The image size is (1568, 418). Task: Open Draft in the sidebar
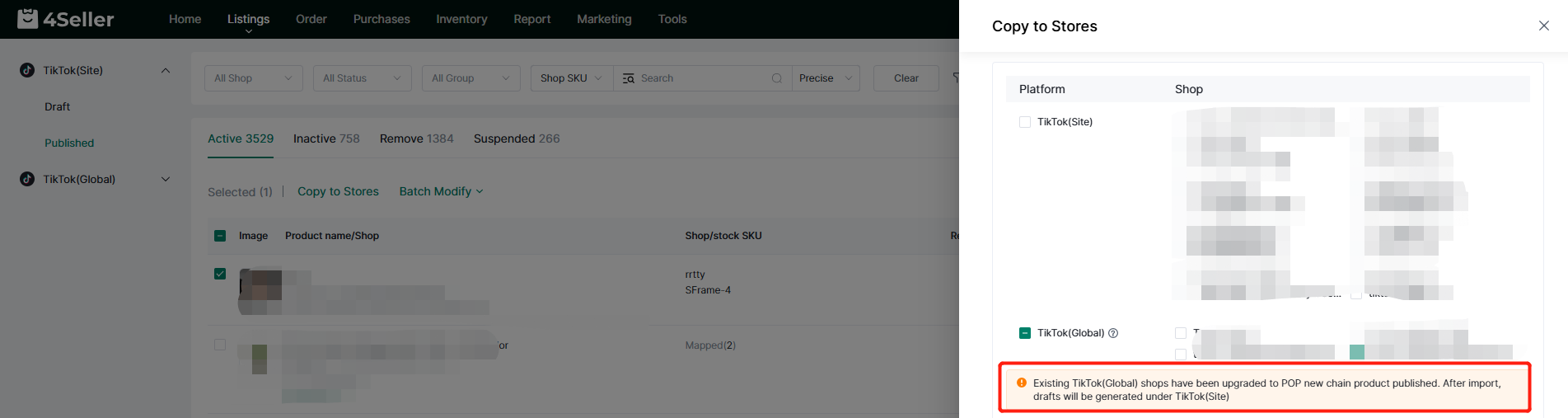[58, 106]
